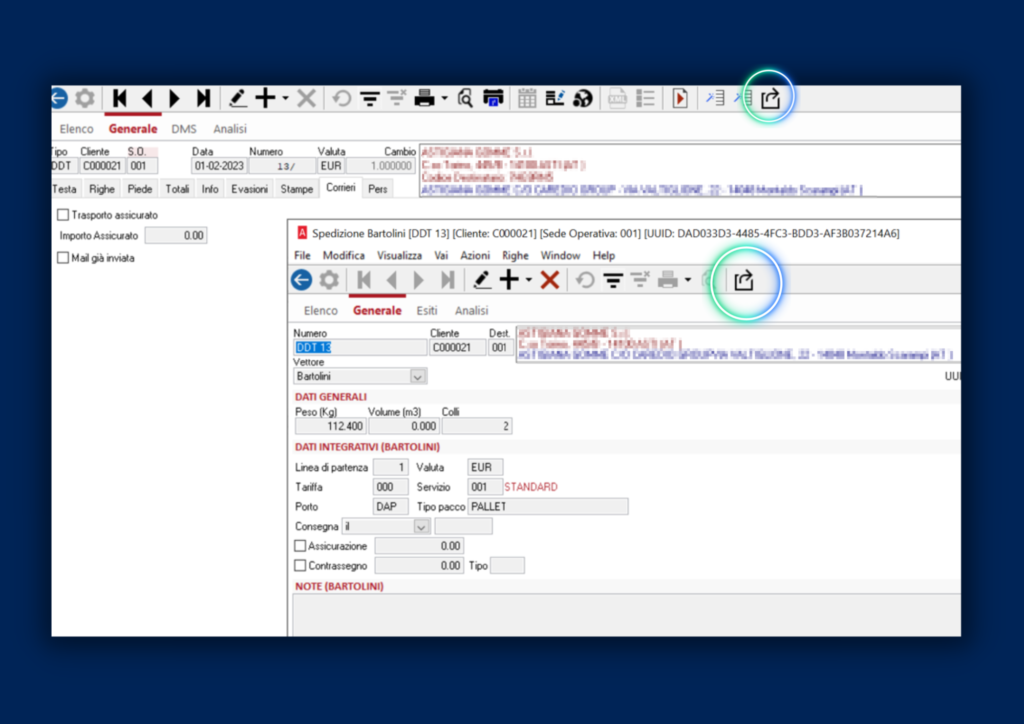Click the red delete X in Spedizione Bartolini toolbar

[550, 280]
